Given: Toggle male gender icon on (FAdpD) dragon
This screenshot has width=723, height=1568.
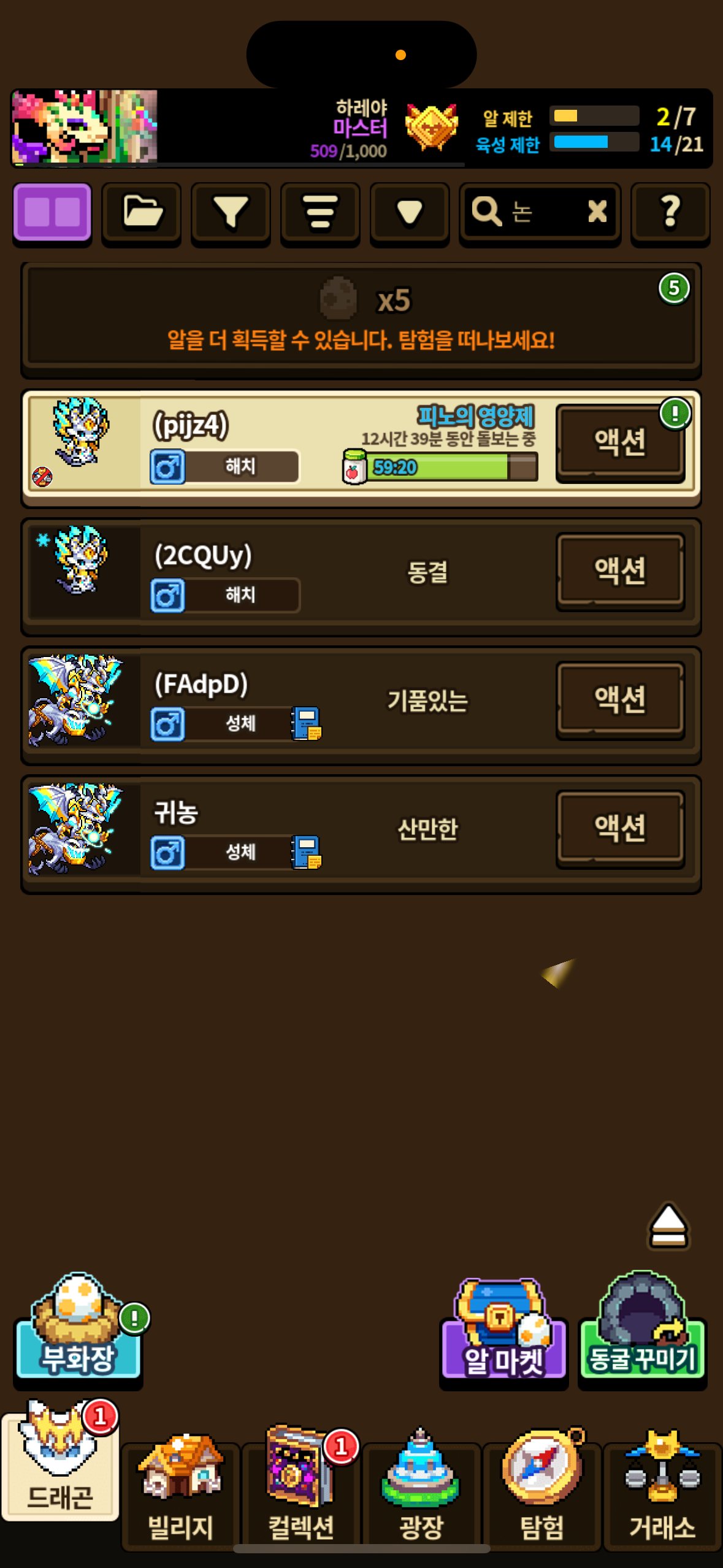Looking at the screenshot, I should (168, 724).
